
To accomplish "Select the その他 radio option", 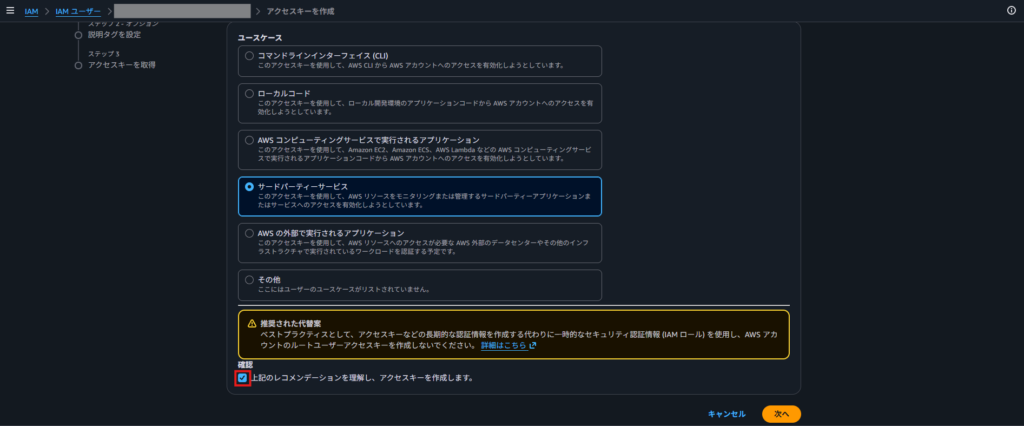I will [249, 280].
